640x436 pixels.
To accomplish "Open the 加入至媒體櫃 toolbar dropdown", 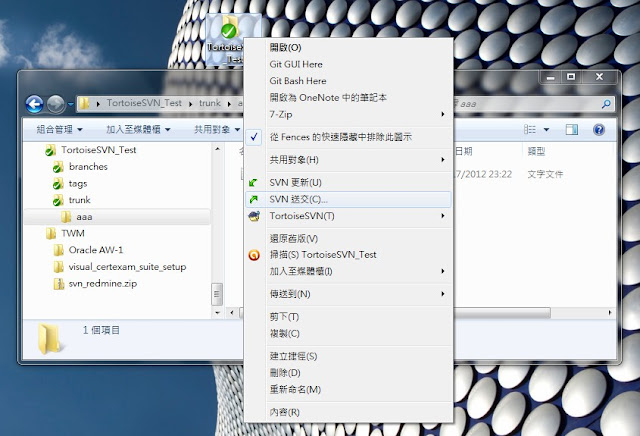I will tap(138, 130).
